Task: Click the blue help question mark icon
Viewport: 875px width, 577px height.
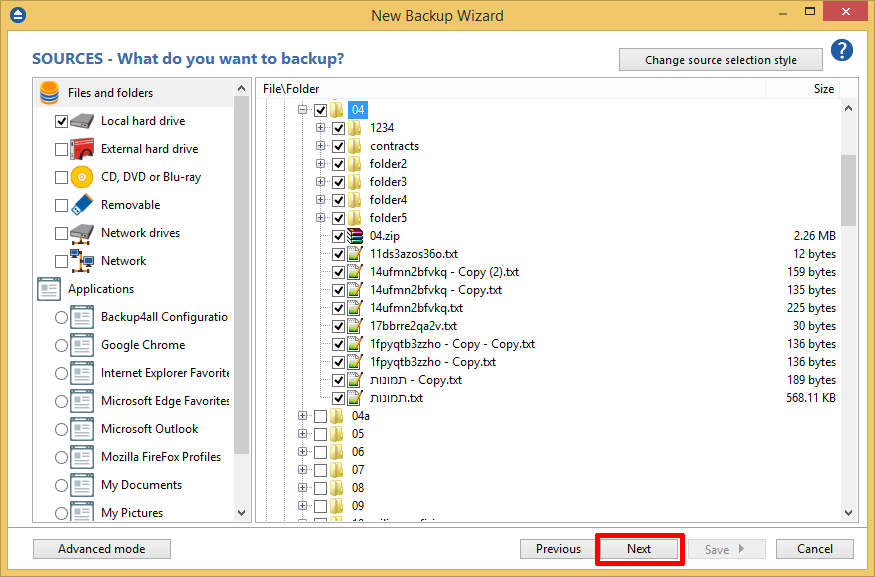Action: (x=841, y=51)
